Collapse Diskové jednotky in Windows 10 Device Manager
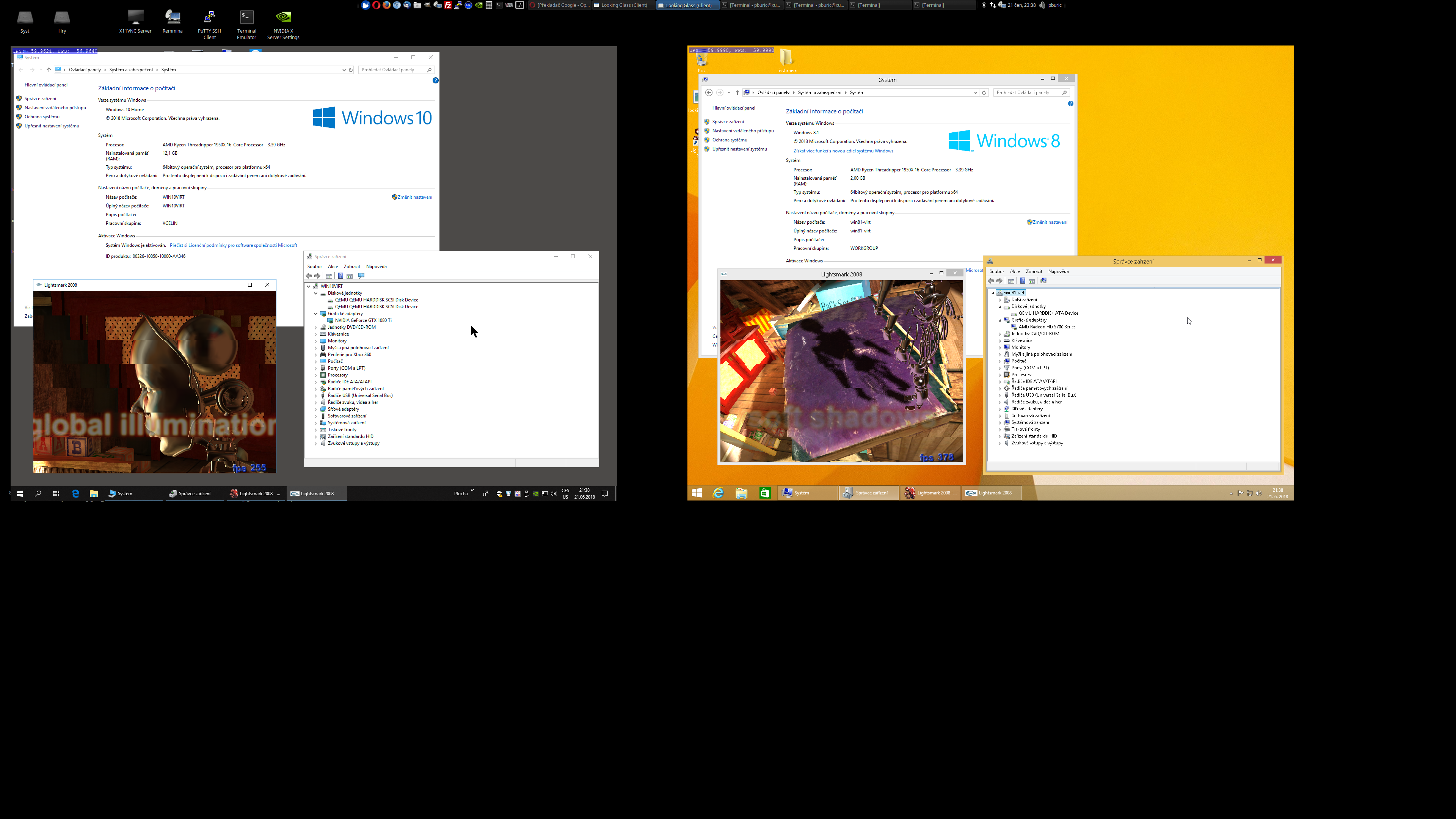 point(316,293)
